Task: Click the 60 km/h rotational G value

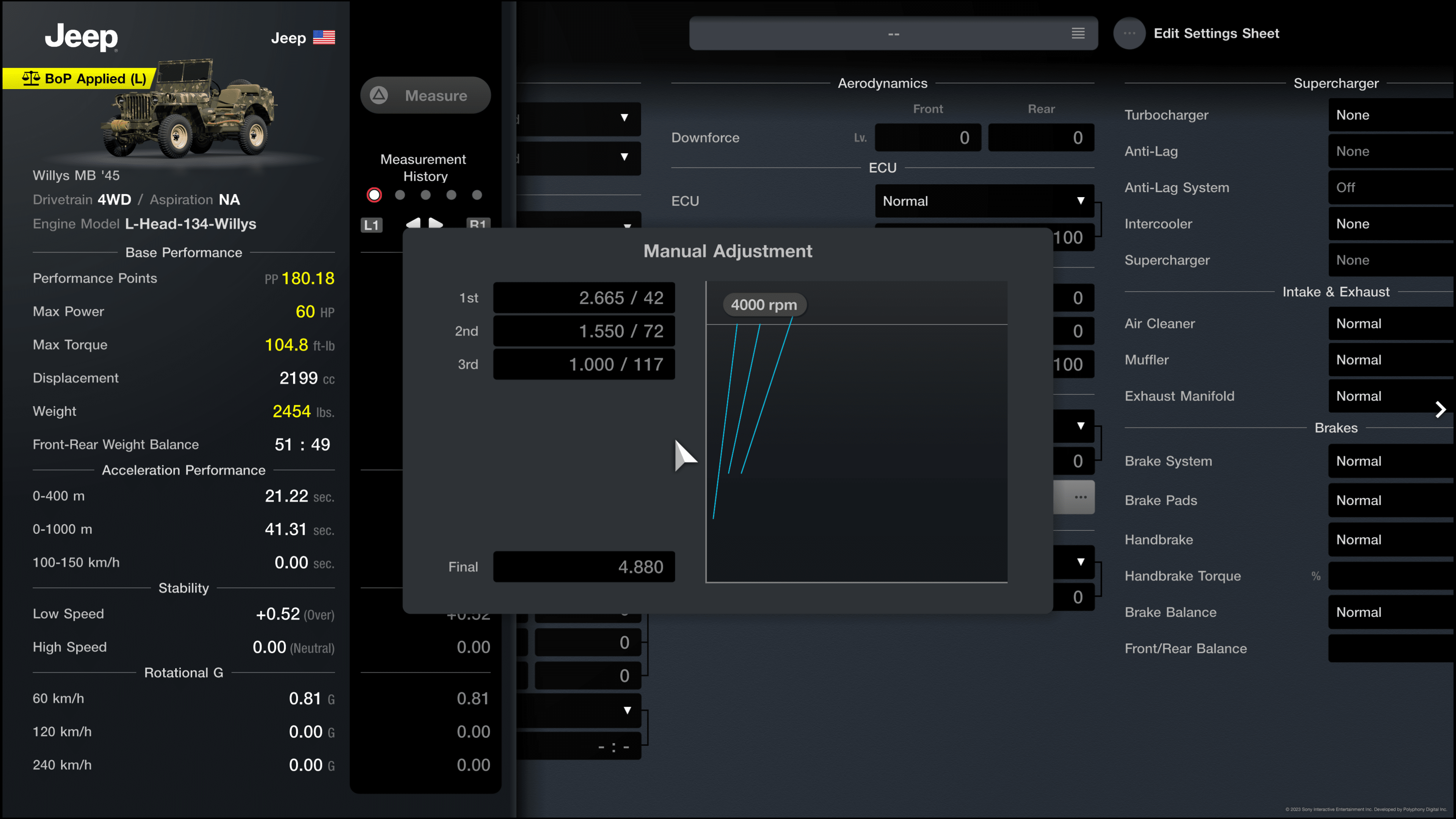Action: [311, 698]
